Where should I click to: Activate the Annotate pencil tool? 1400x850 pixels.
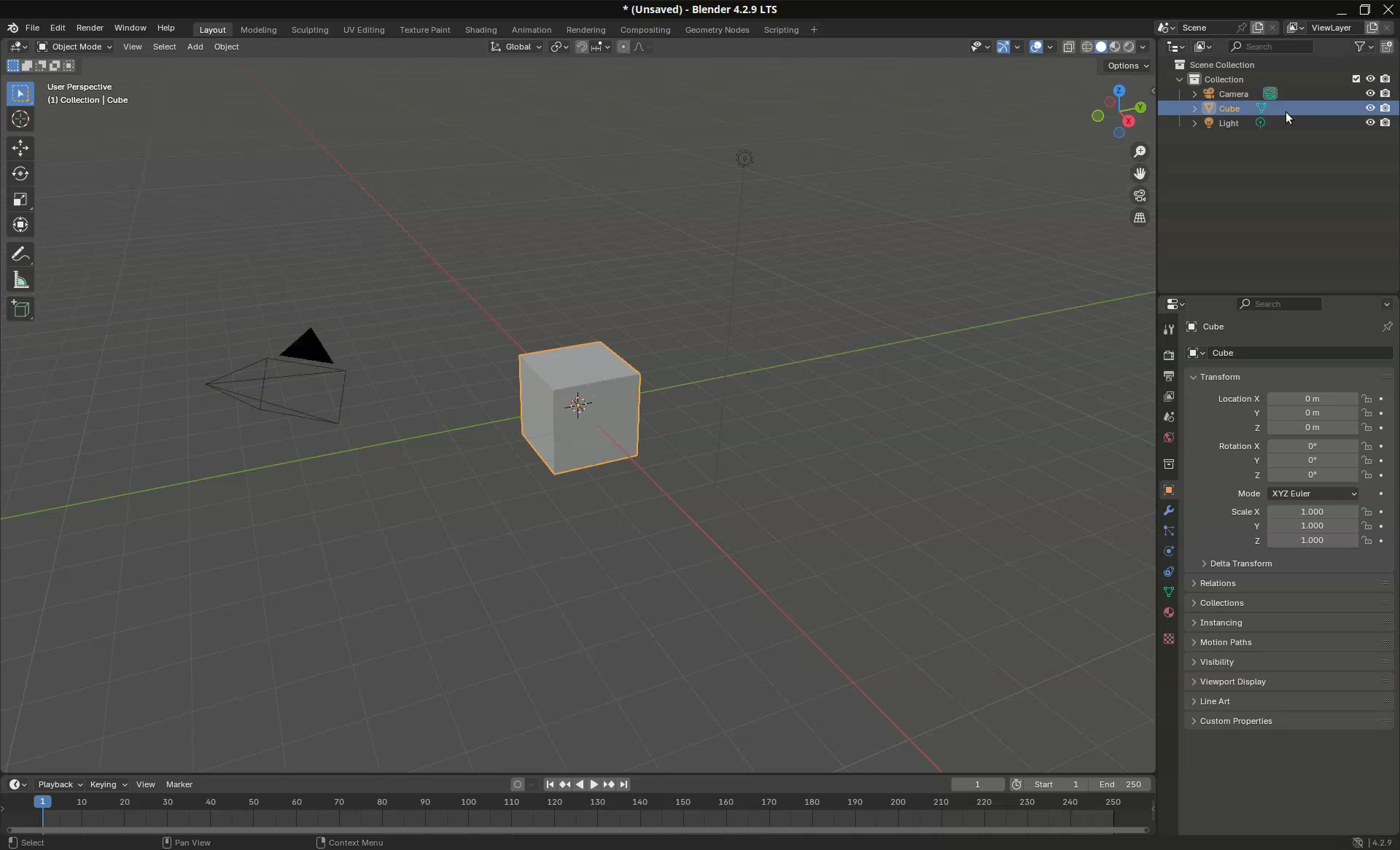coord(20,254)
